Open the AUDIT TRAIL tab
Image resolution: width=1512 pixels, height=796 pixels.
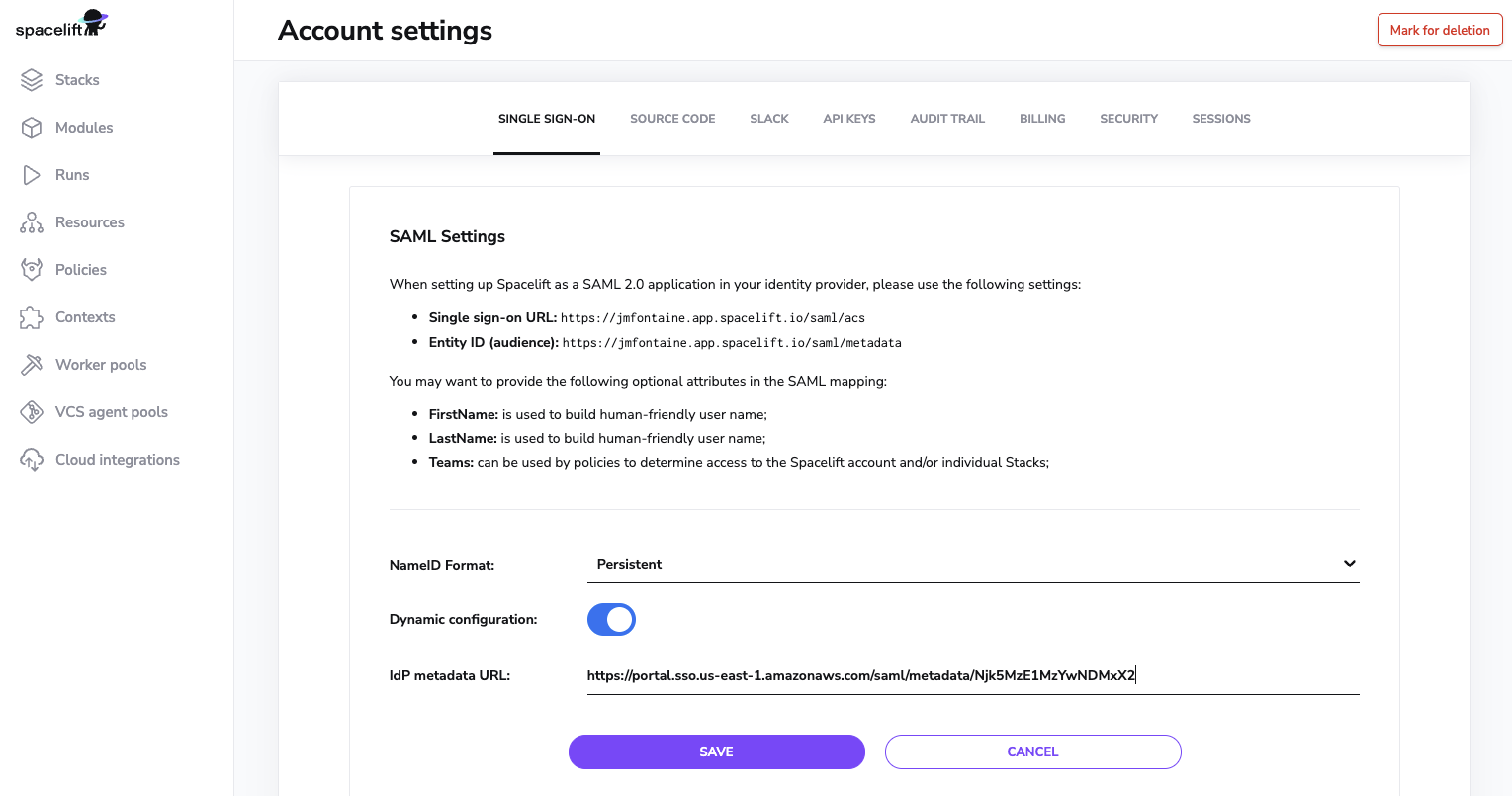(946, 118)
